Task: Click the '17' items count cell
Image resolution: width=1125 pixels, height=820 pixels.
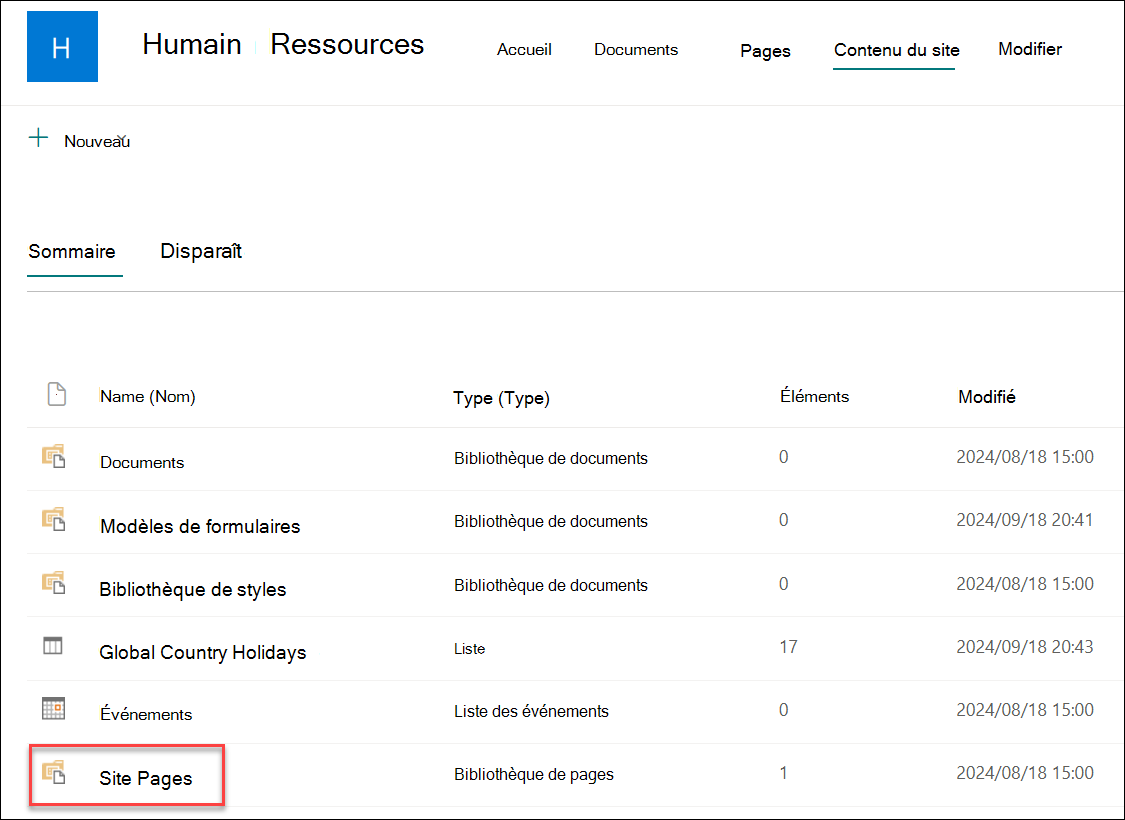Action: click(789, 647)
